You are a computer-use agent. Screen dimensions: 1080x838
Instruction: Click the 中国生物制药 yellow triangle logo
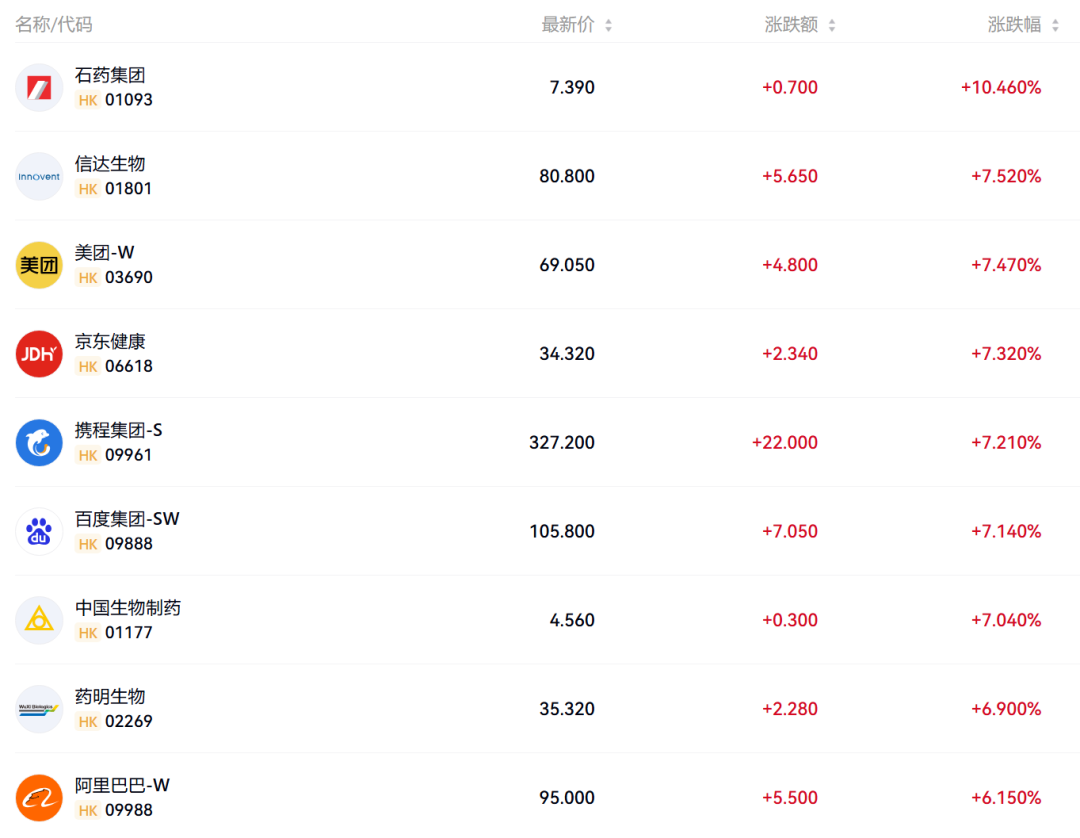pyautogui.click(x=39, y=620)
